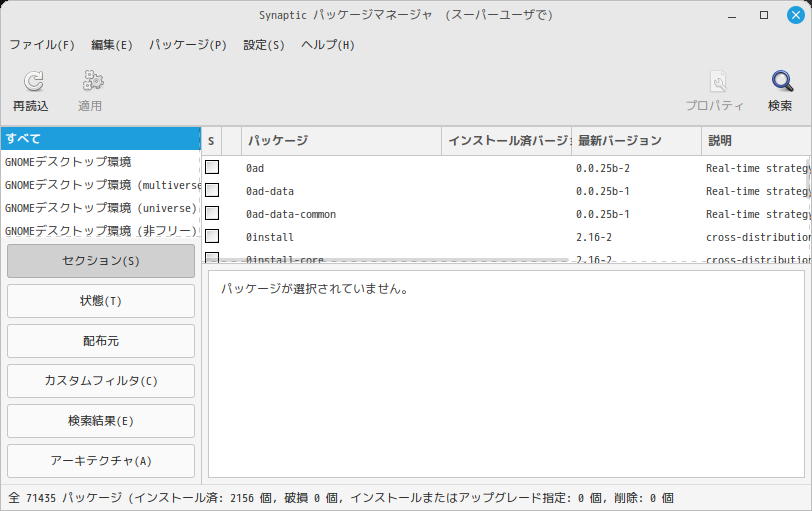The image size is (812, 511).
Task: Toggle the status checkbox for 0ad
Action: tap(212, 167)
